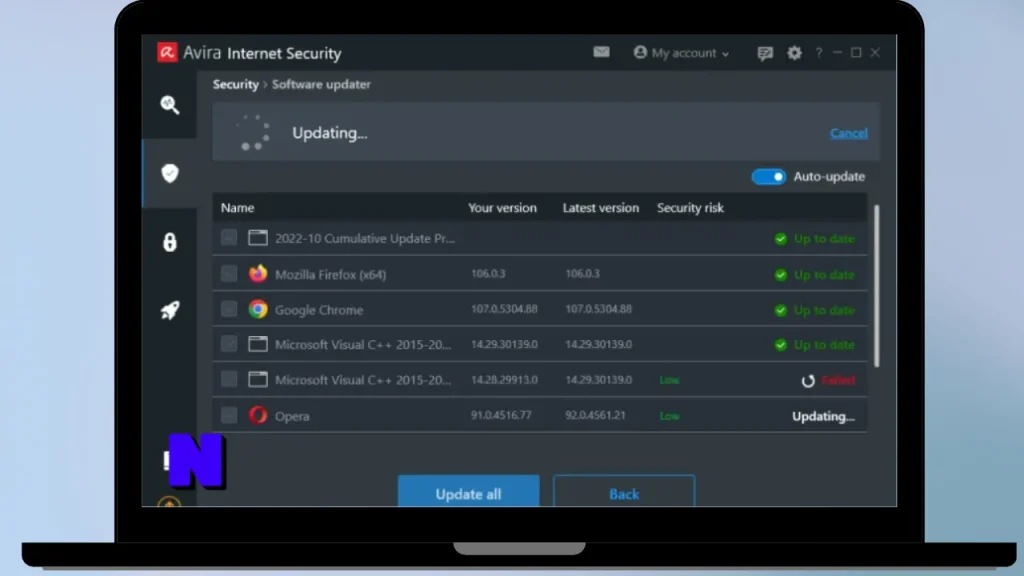Click green check icon for Mozilla Firefox

780,275
